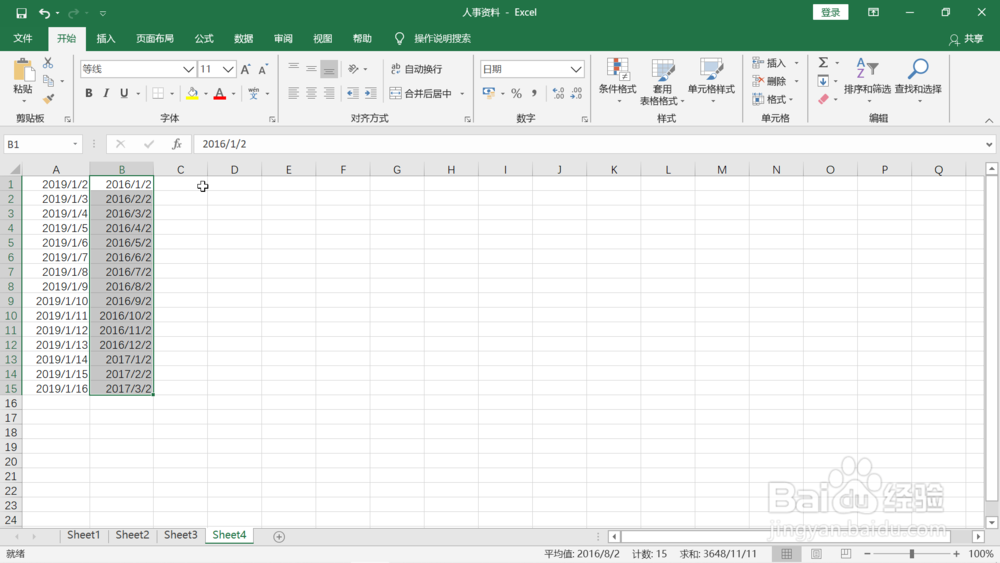Open the File (文件) tab
This screenshot has height=563, width=1000.
[x=23, y=39]
